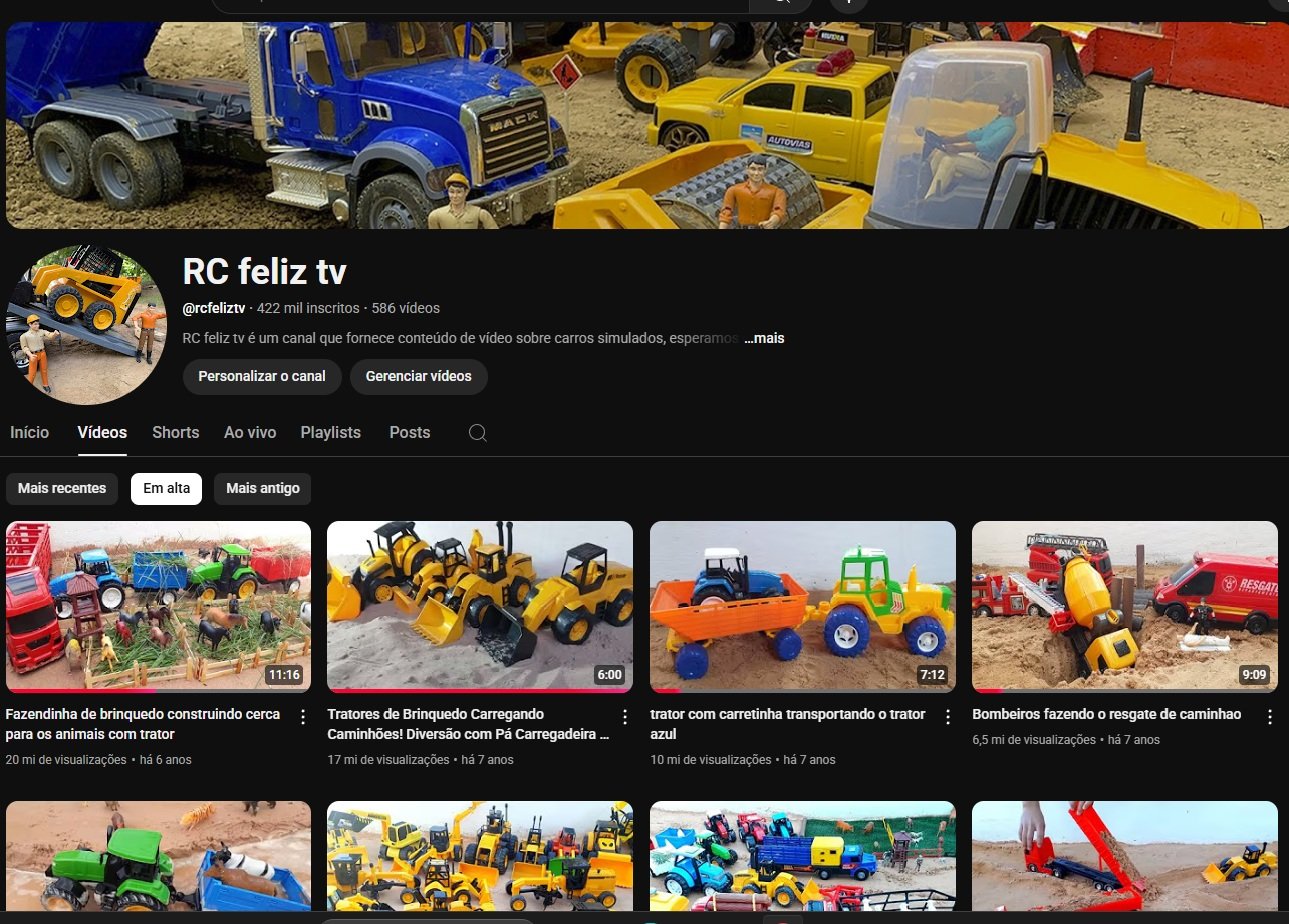Viewport: 1289px width, 924px height.
Task: Switch to the Posts tab
Action: 410,432
